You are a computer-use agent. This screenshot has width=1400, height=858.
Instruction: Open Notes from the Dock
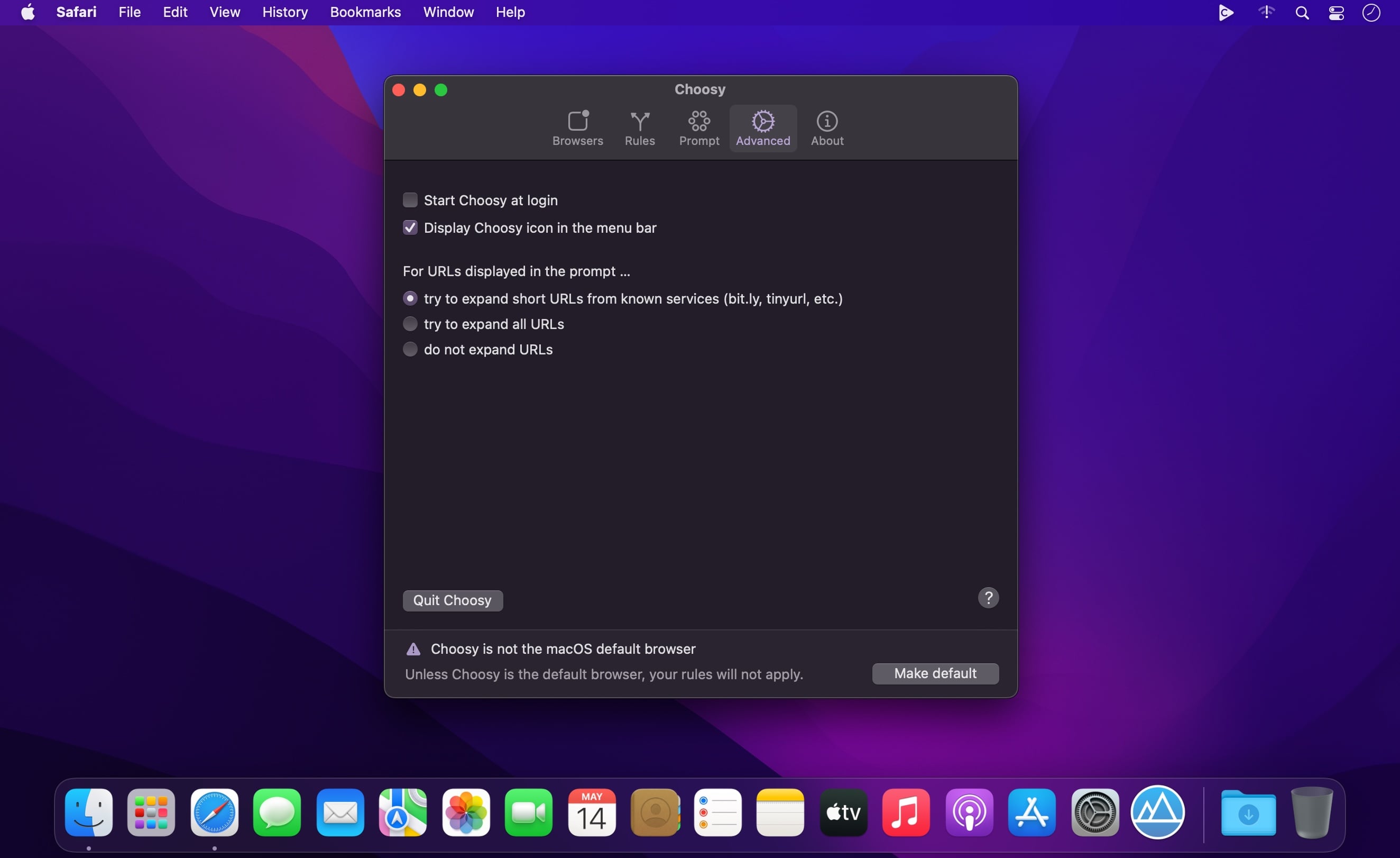pos(780,812)
